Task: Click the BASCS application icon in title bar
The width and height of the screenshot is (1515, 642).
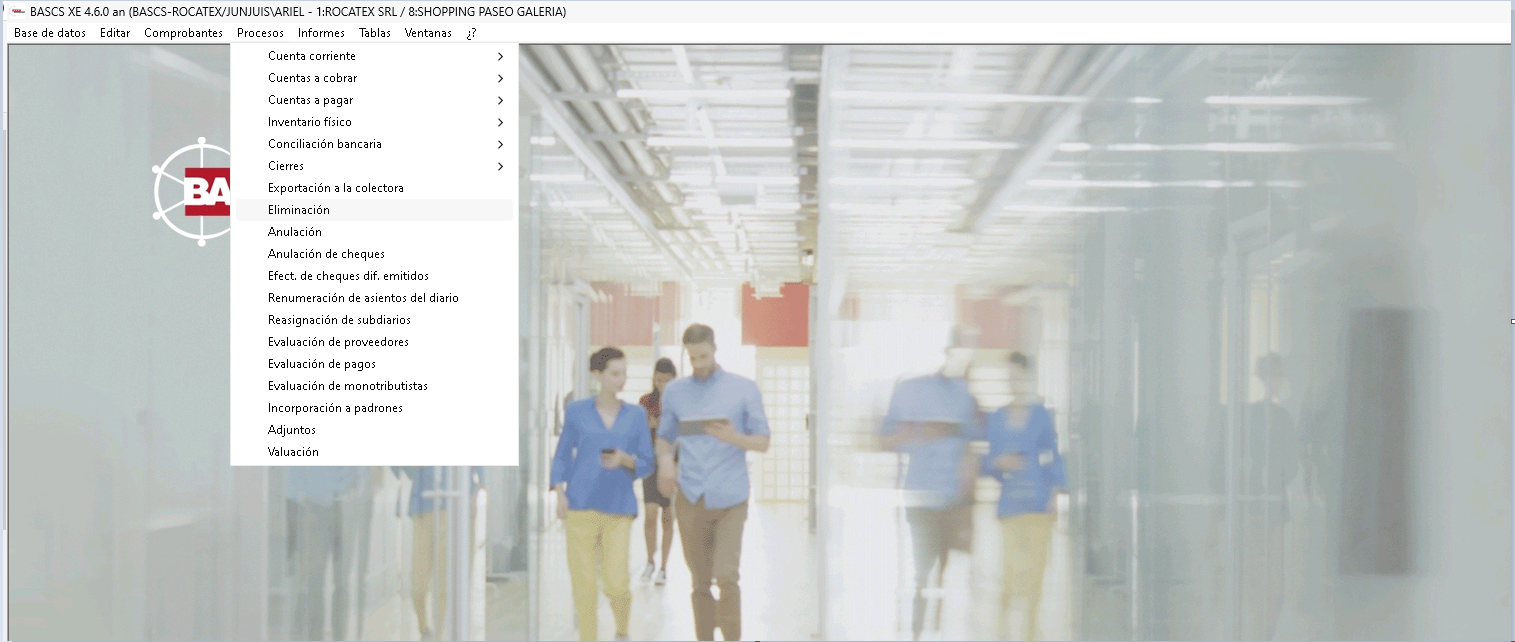Action: [x=17, y=12]
